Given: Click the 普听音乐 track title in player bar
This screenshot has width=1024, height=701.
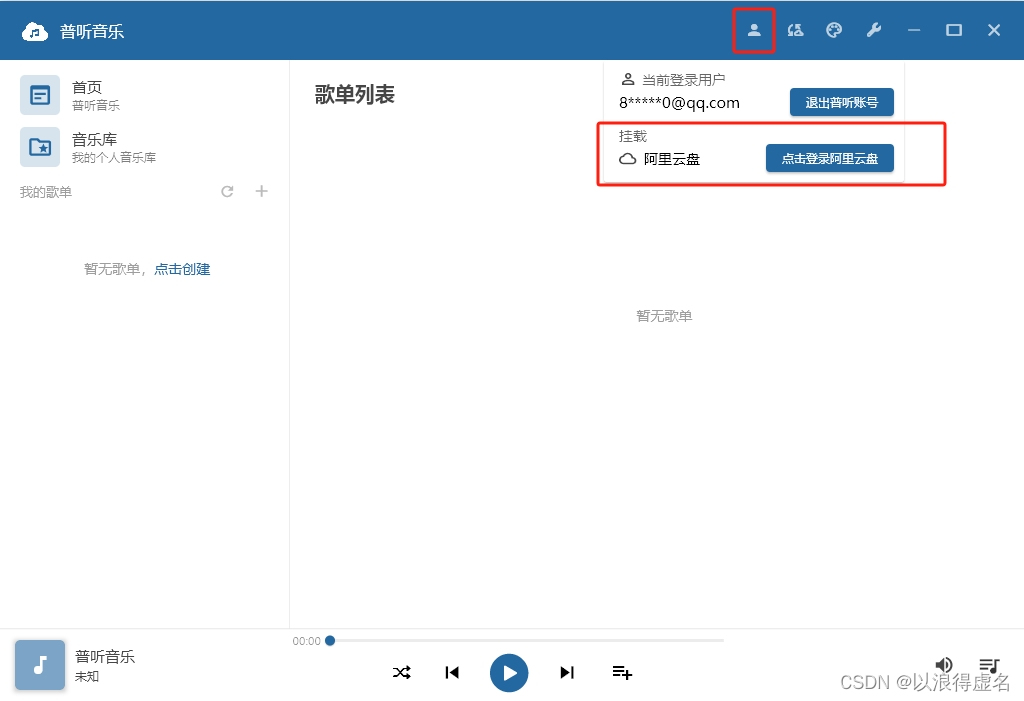Looking at the screenshot, I should click(x=104, y=657).
